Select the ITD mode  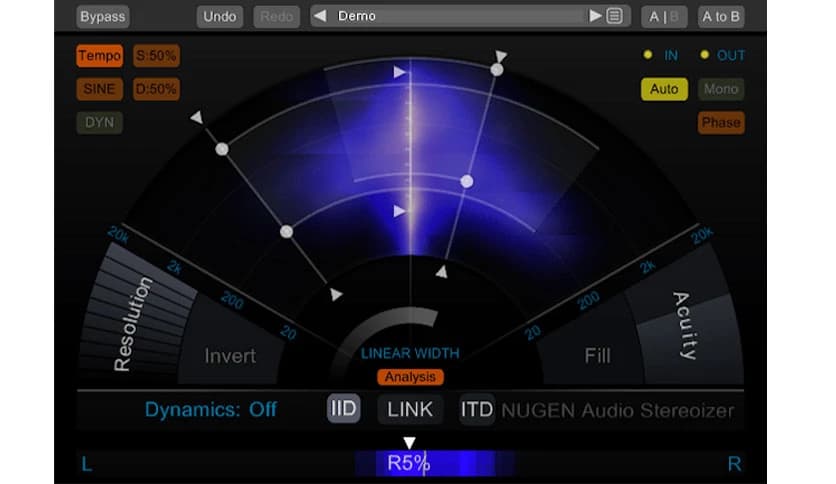[477, 409]
